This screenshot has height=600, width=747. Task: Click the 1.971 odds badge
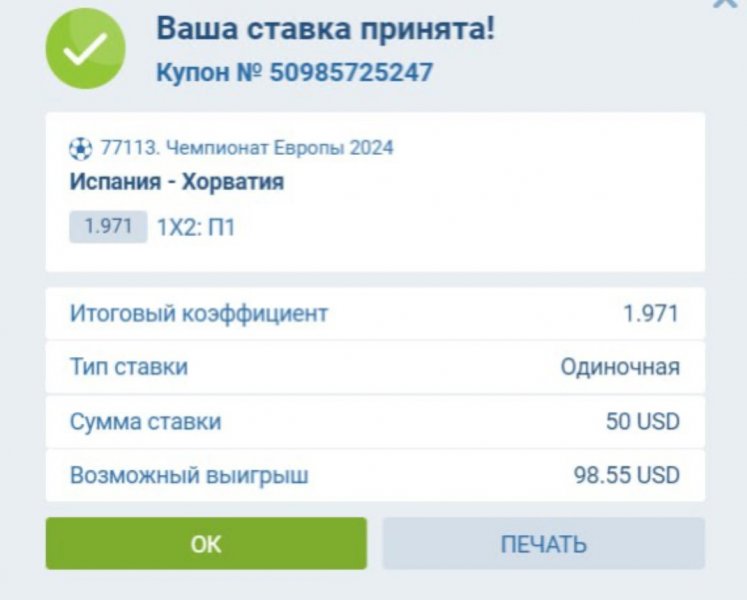(108, 227)
